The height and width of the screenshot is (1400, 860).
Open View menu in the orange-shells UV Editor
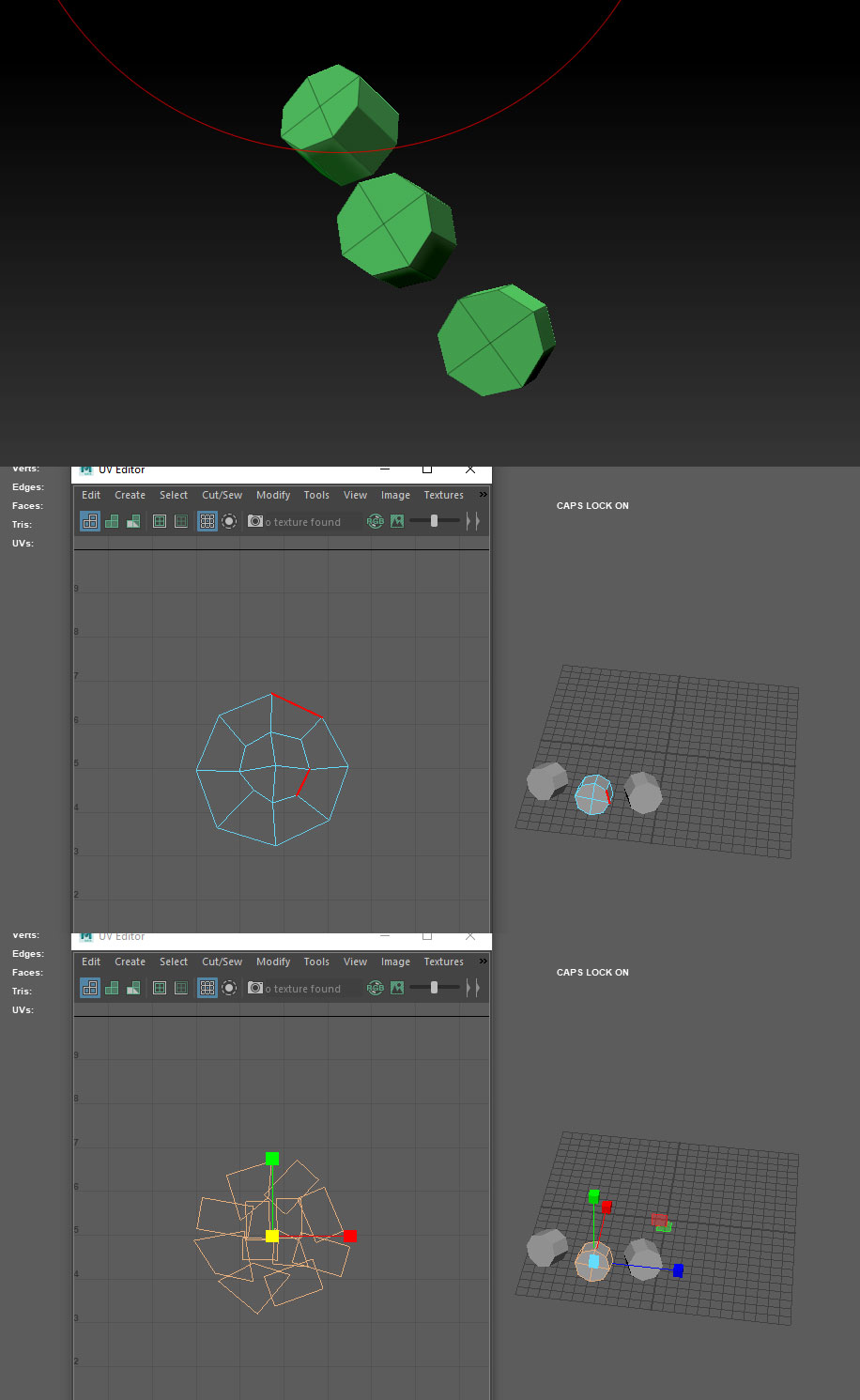coord(355,962)
